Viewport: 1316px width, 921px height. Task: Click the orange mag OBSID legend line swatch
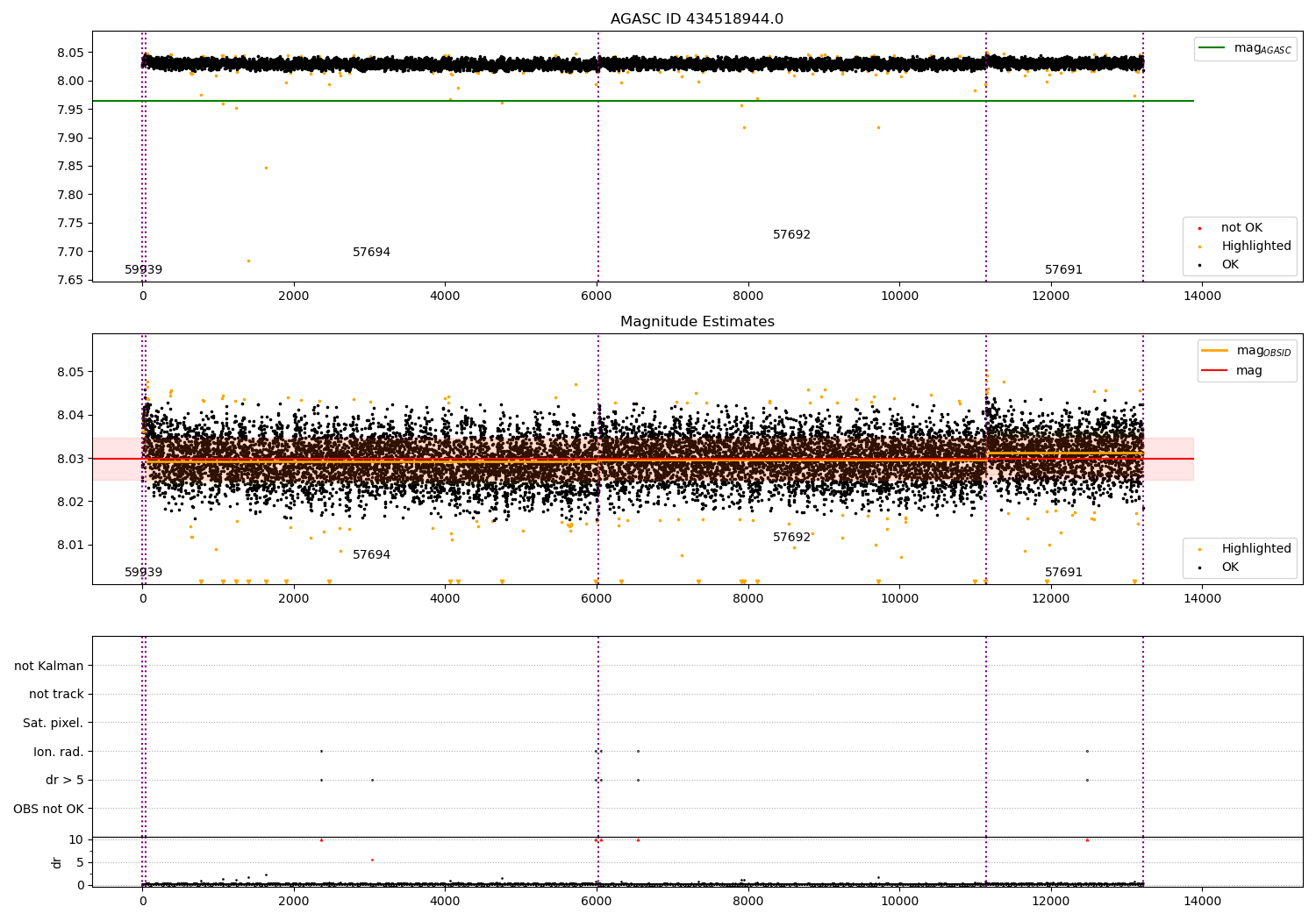(1215, 351)
